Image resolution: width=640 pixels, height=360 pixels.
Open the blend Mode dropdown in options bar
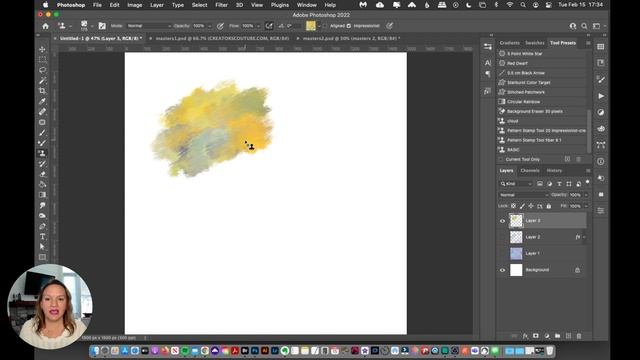point(149,26)
